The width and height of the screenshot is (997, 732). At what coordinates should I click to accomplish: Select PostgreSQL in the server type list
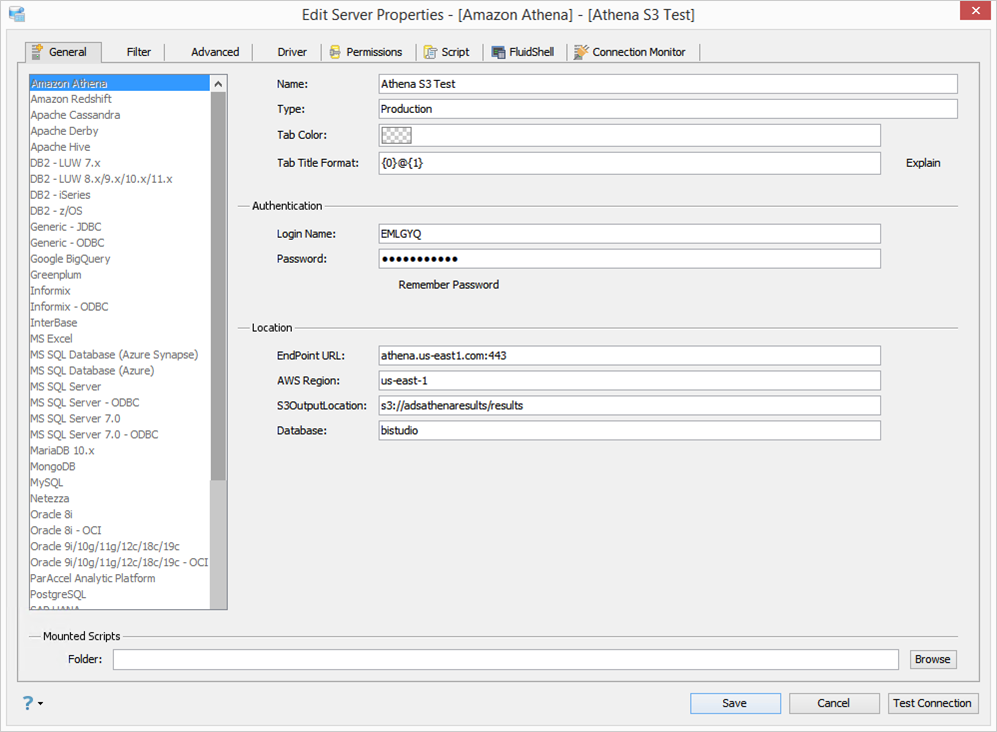pyautogui.click(x=58, y=594)
